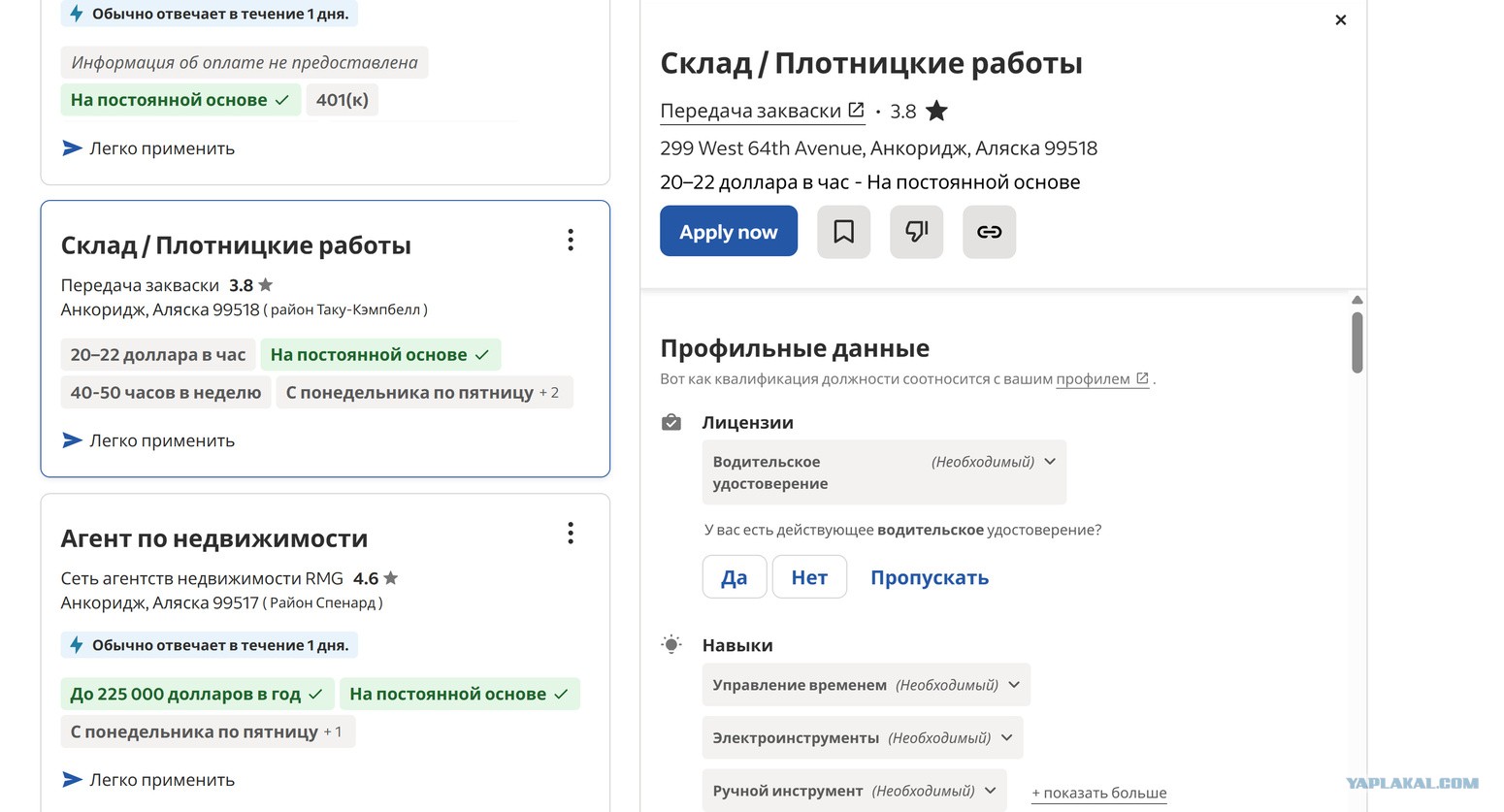Click arrow icon by Легко применить on Склад card

pyautogui.click(x=72, y=439)
